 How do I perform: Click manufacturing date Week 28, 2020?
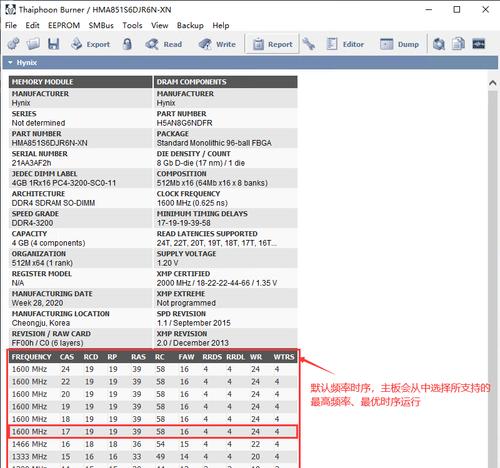click(x=37, y=303)
